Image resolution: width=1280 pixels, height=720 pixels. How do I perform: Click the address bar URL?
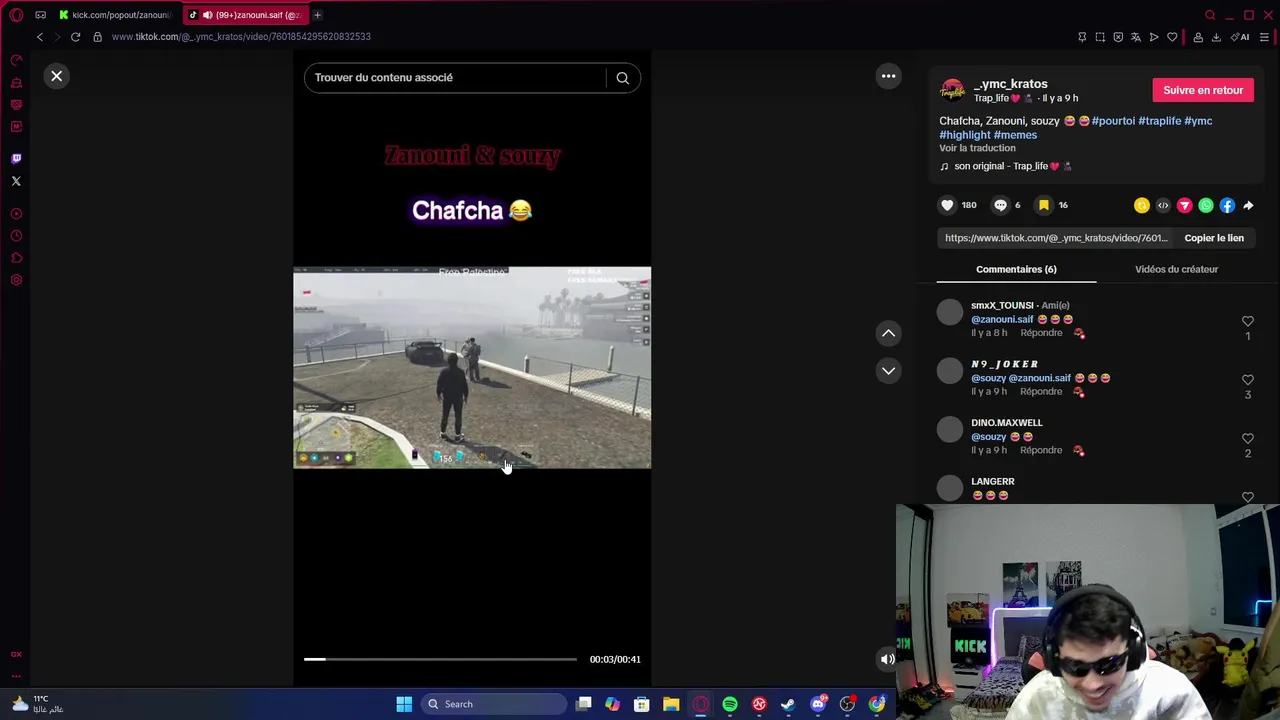coord(241,37)
